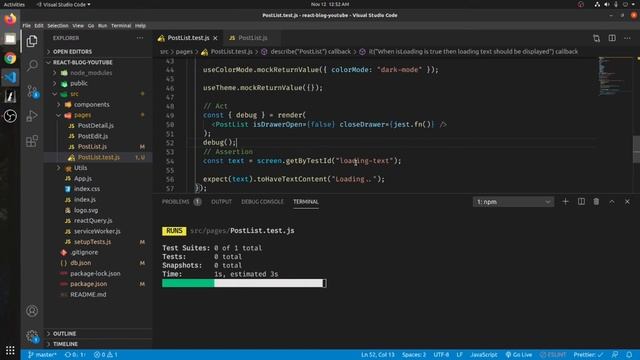Switch to the OUTPUT panel tab
The width and height of the screenshot is (640, 360).
[221, 202]
